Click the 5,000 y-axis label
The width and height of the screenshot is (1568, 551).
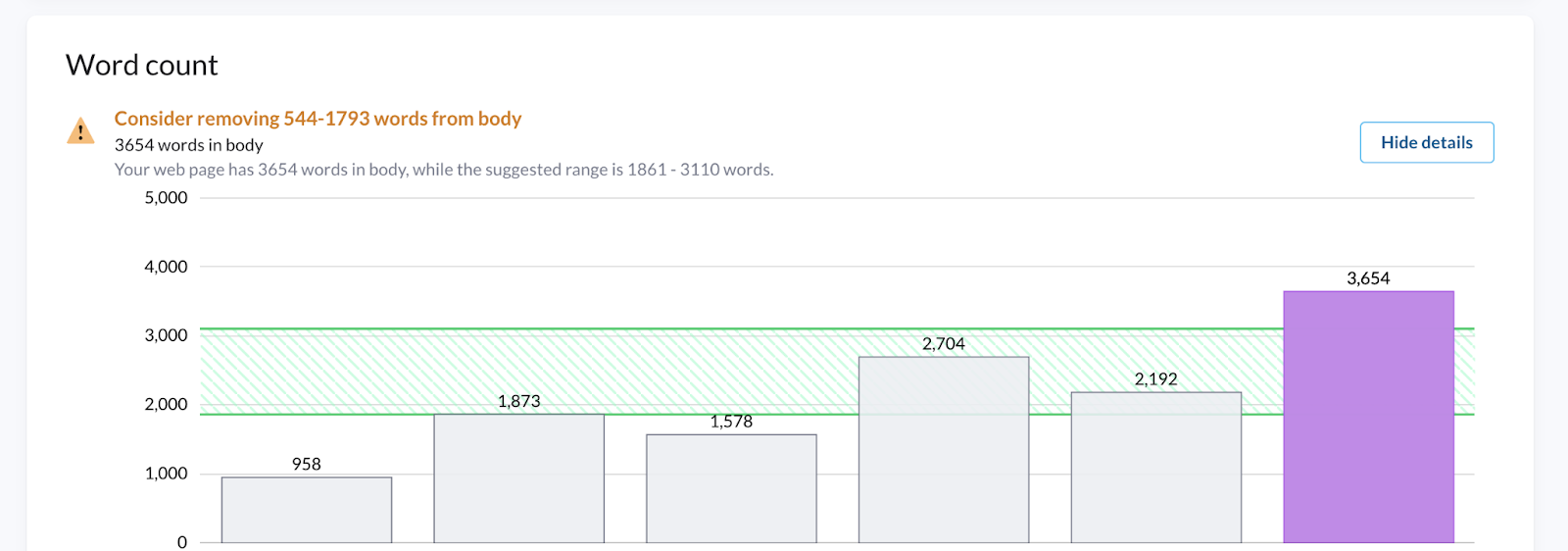pos(167,198)
